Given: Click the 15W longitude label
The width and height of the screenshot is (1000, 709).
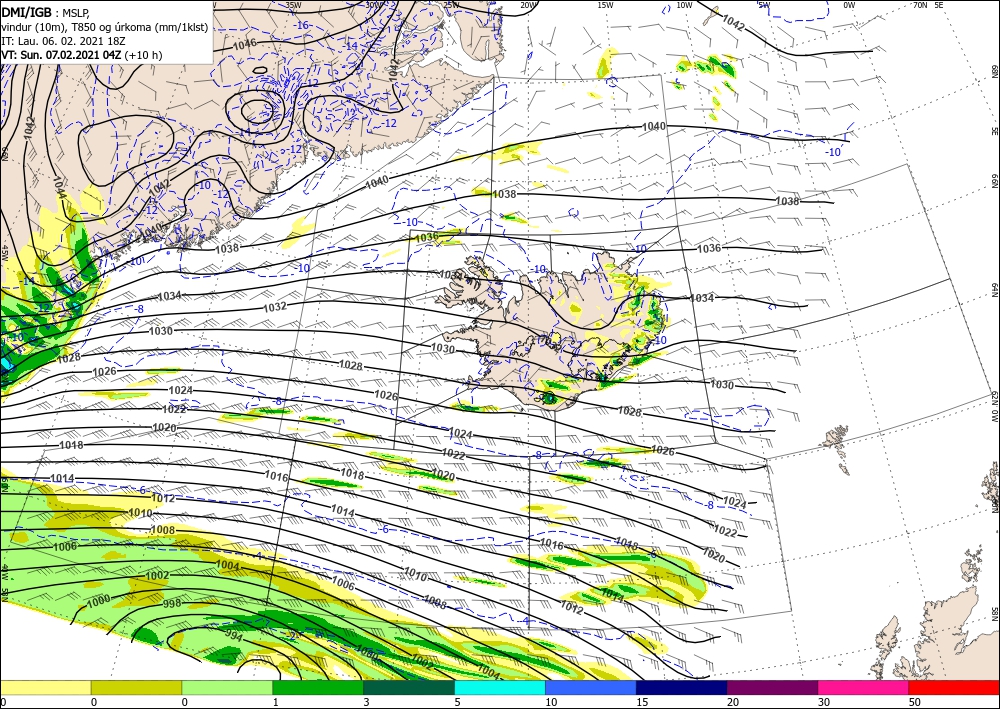Looking at the screenshot, I should (606, 5).
